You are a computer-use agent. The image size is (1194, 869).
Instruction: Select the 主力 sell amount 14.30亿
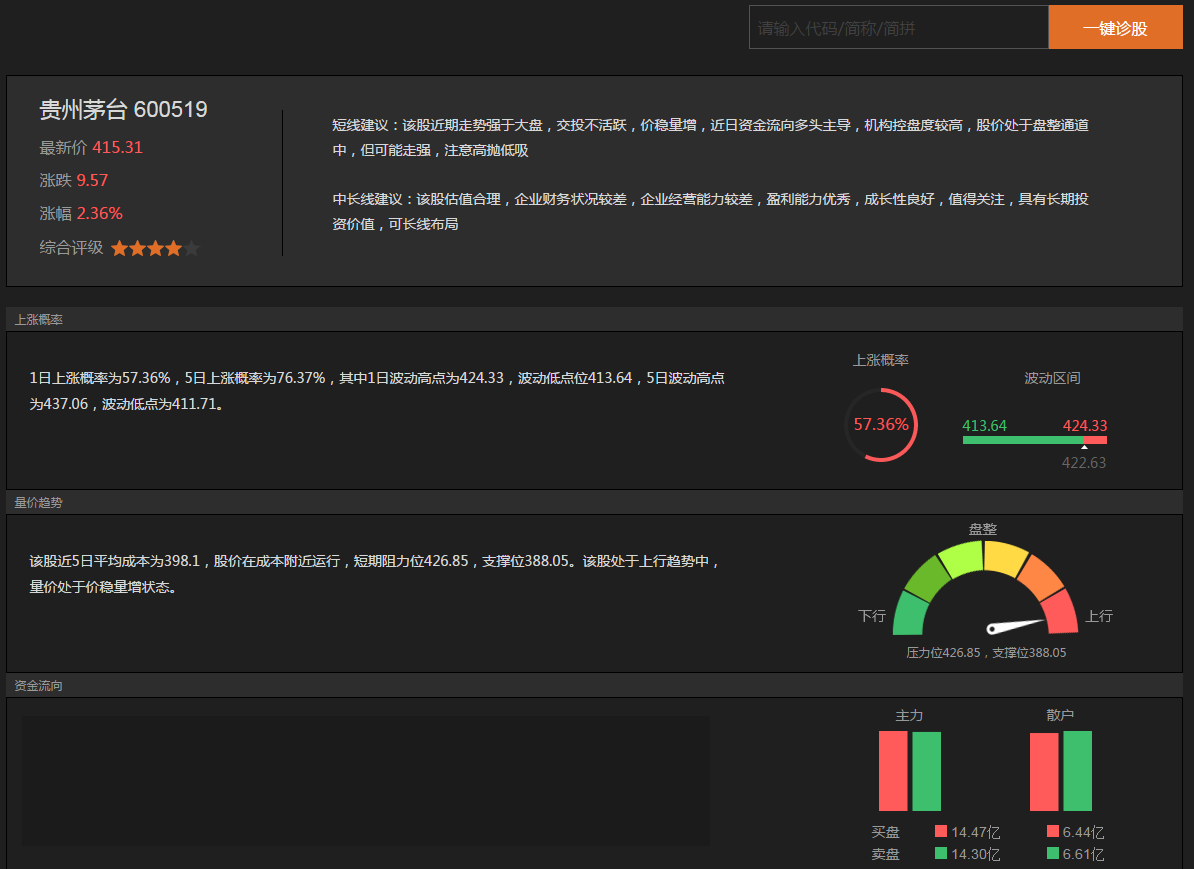point(975,854)
